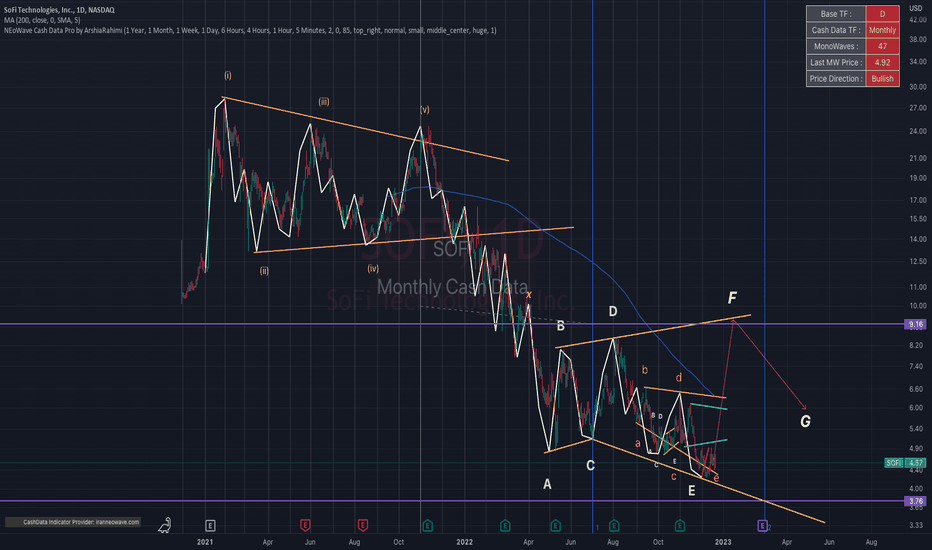Viewport: 932px width, 550px height.
Task: Click the 9.16 horizontal line price label
Action: tap(916, 324)
